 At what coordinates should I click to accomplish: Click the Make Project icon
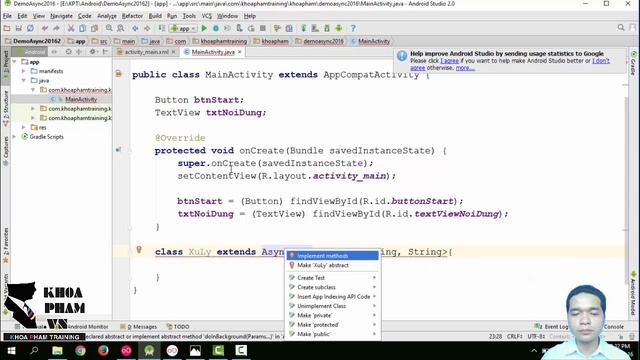pos(162,28)
